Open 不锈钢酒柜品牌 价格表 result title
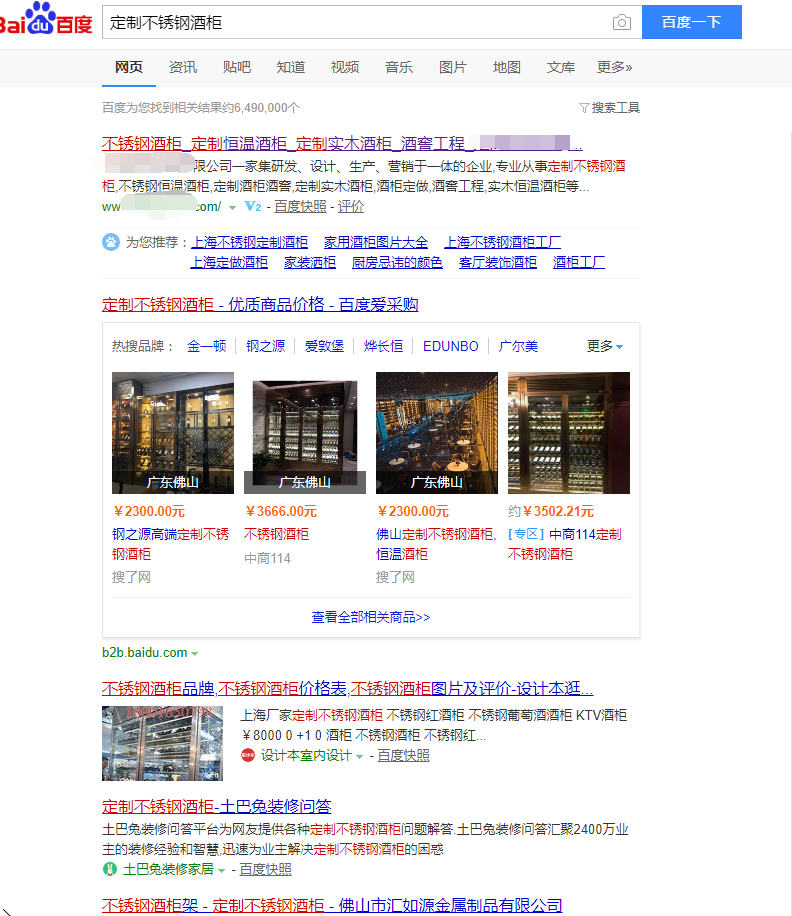The image size is (792, 916). (x=348, y=689)
